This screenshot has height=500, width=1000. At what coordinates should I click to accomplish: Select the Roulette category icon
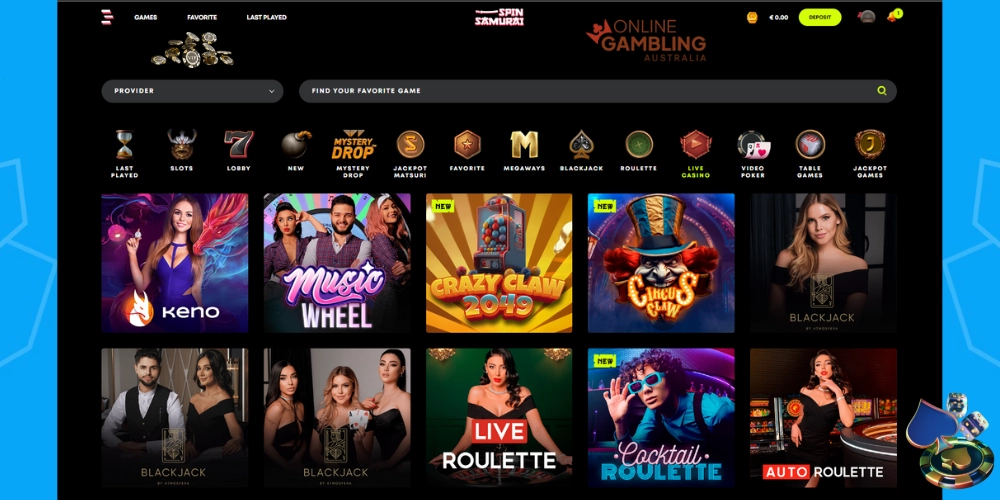pos(638,144)
